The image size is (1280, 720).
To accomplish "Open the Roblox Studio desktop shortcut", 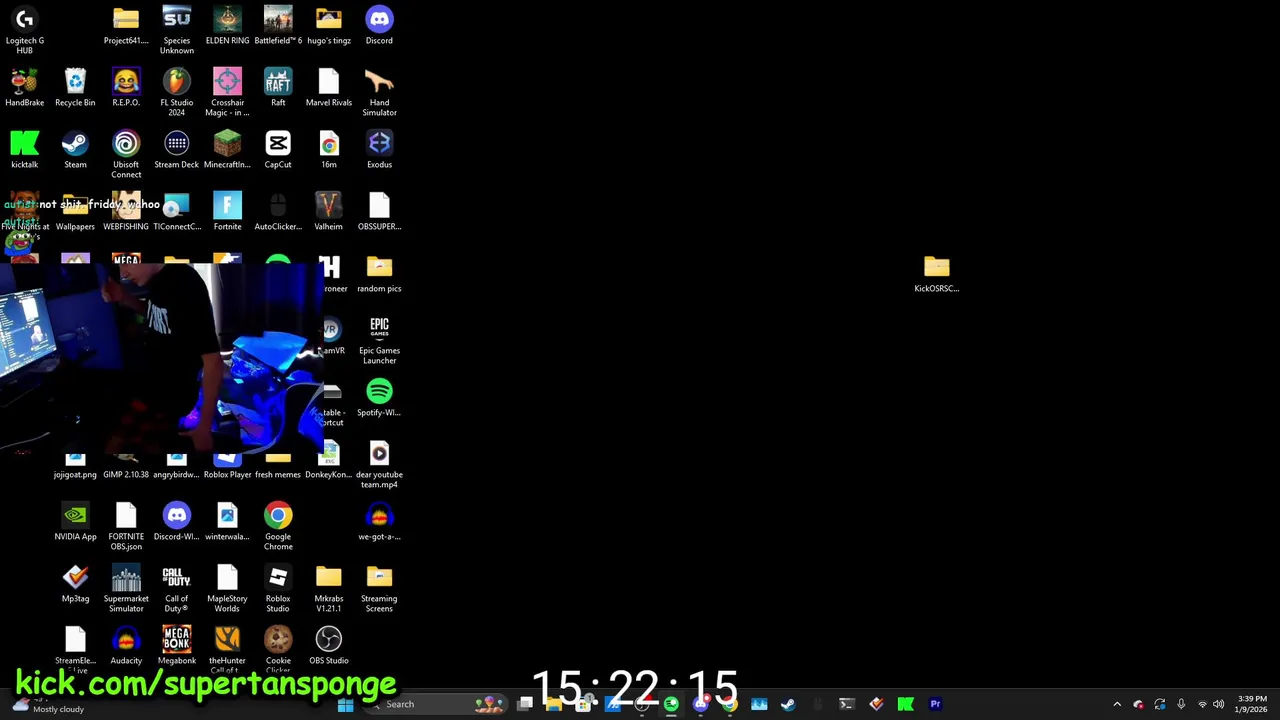I will click(278, 588).
